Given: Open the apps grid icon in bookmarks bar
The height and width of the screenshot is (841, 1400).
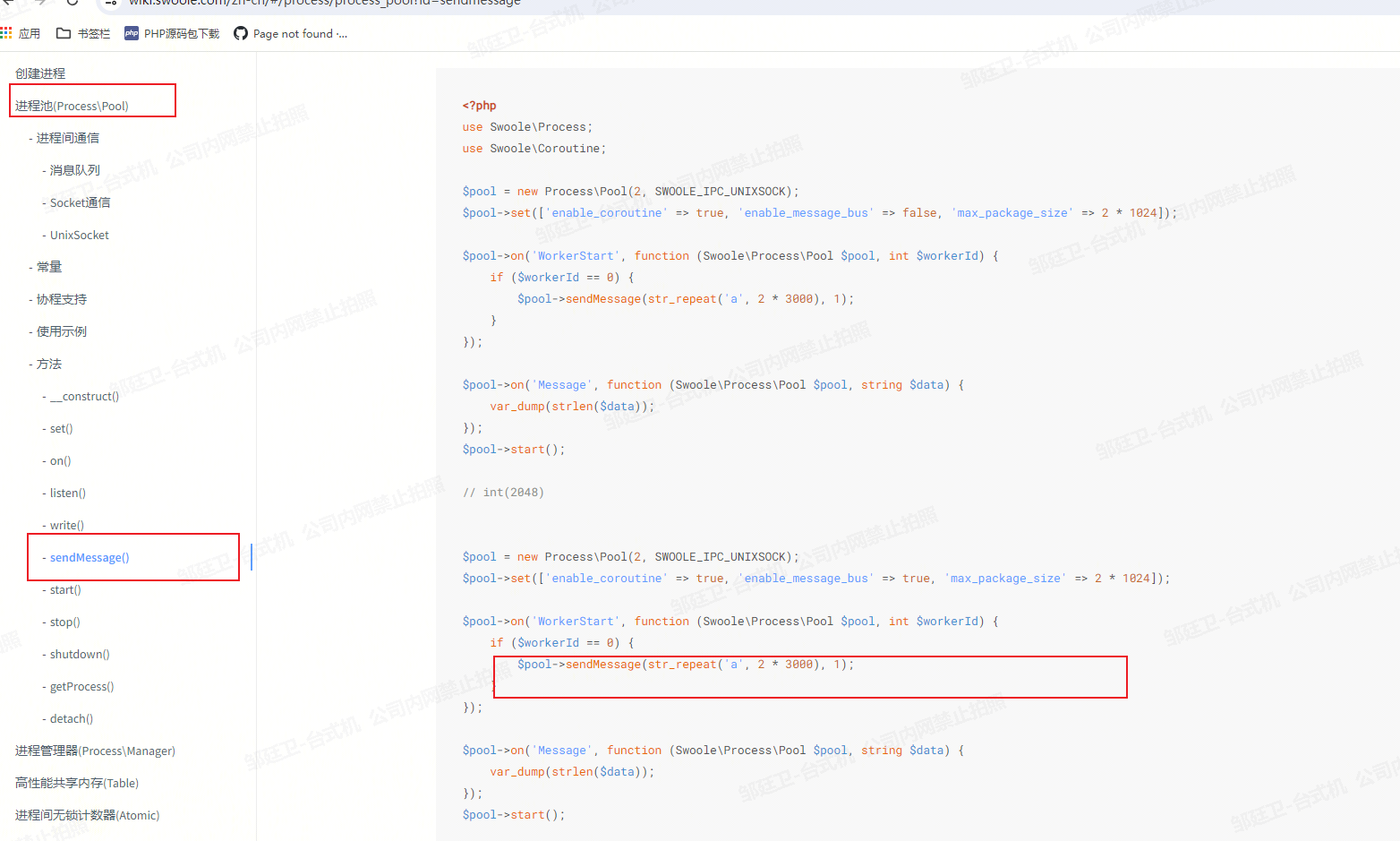Looking at the screenshot, I should 6,33.
